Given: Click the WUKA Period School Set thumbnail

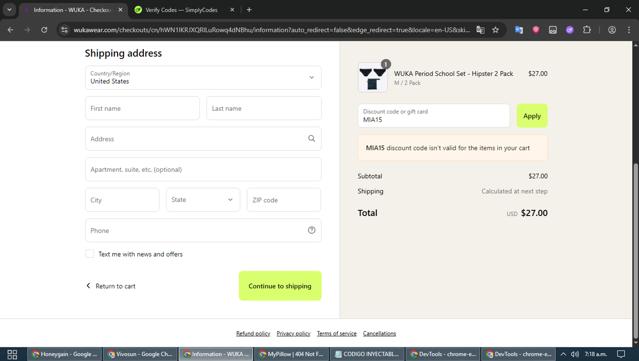Looking at the screenshot, I should 372,77.
